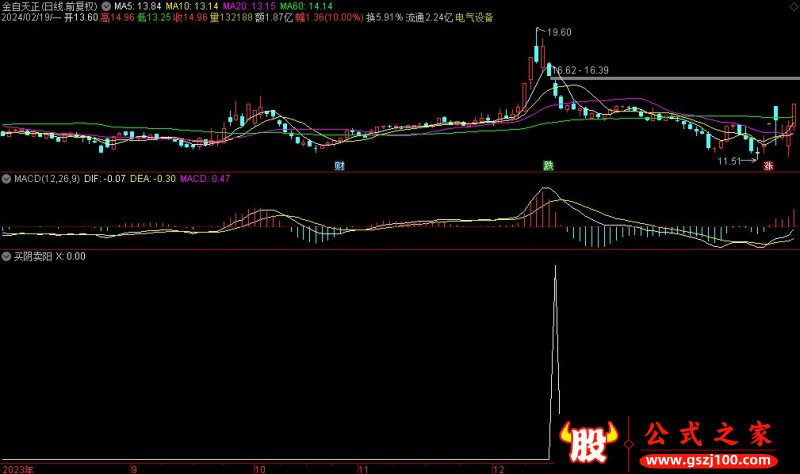Click the volume value 量132188
800x474 pixels.
point(231,17)
